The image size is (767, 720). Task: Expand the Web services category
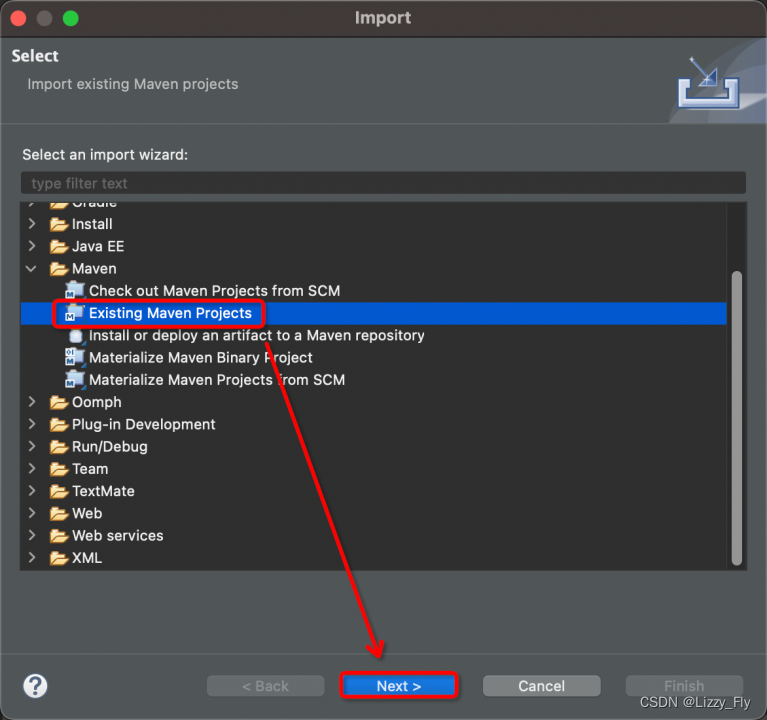tap(32, 535)
